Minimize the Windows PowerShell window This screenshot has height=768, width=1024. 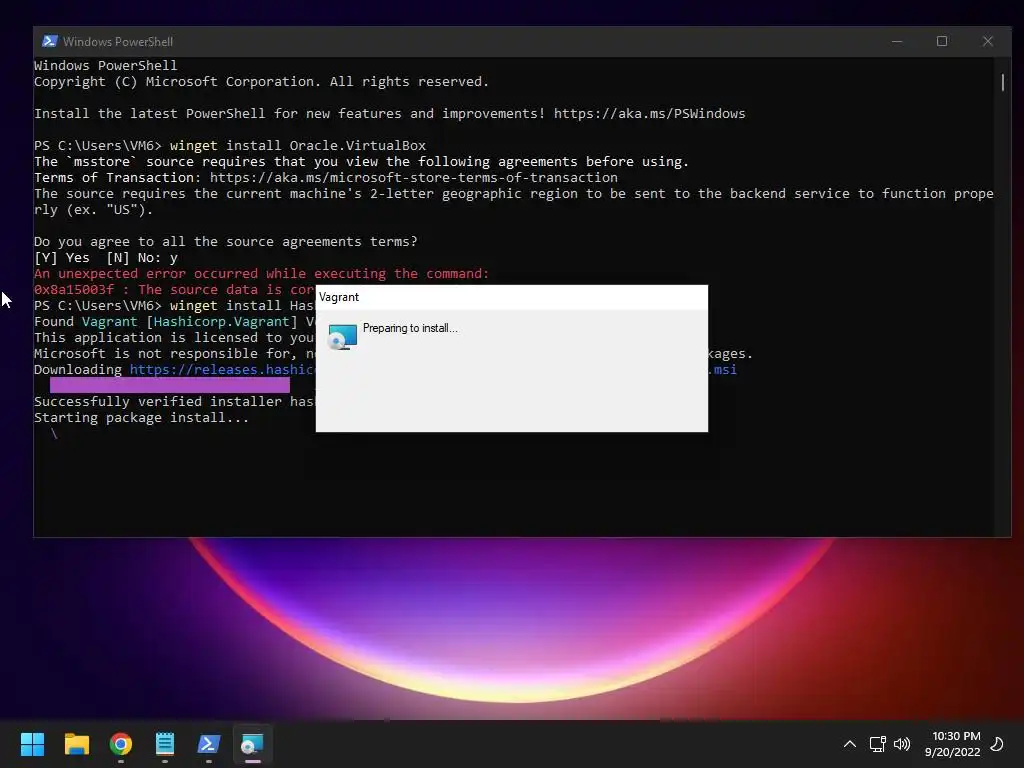pyautogui.click(x=897, y=41)
